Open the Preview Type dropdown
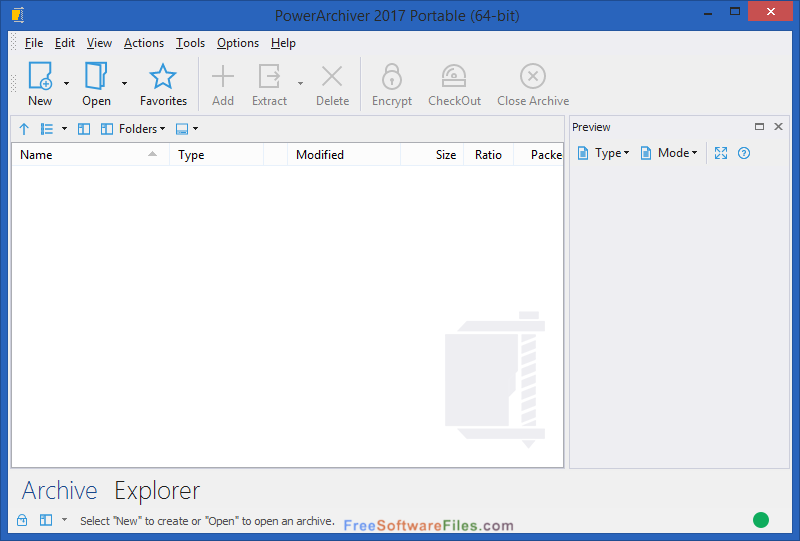 (604, 153)
